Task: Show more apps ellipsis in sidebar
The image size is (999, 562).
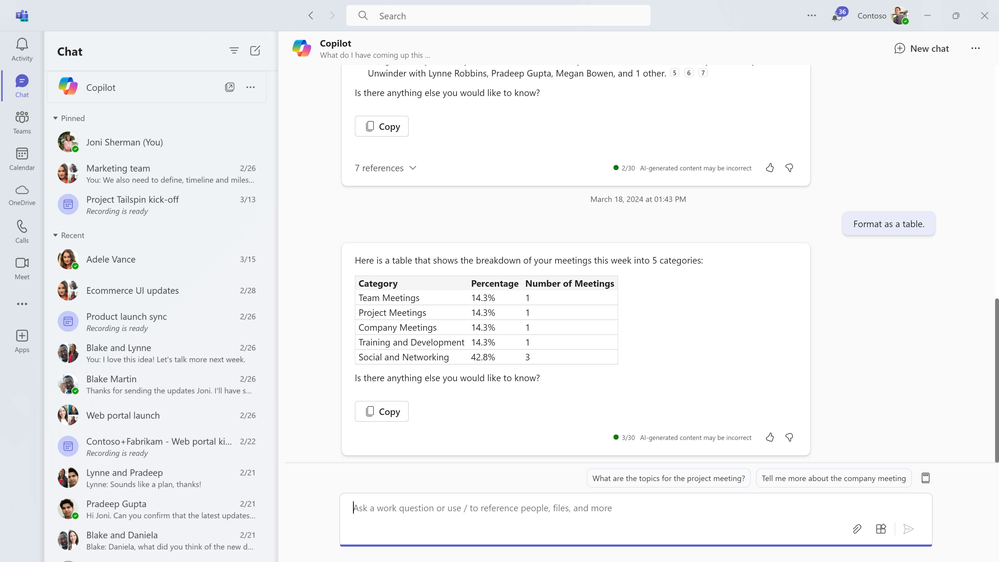Action: click(x=22, y=304)
